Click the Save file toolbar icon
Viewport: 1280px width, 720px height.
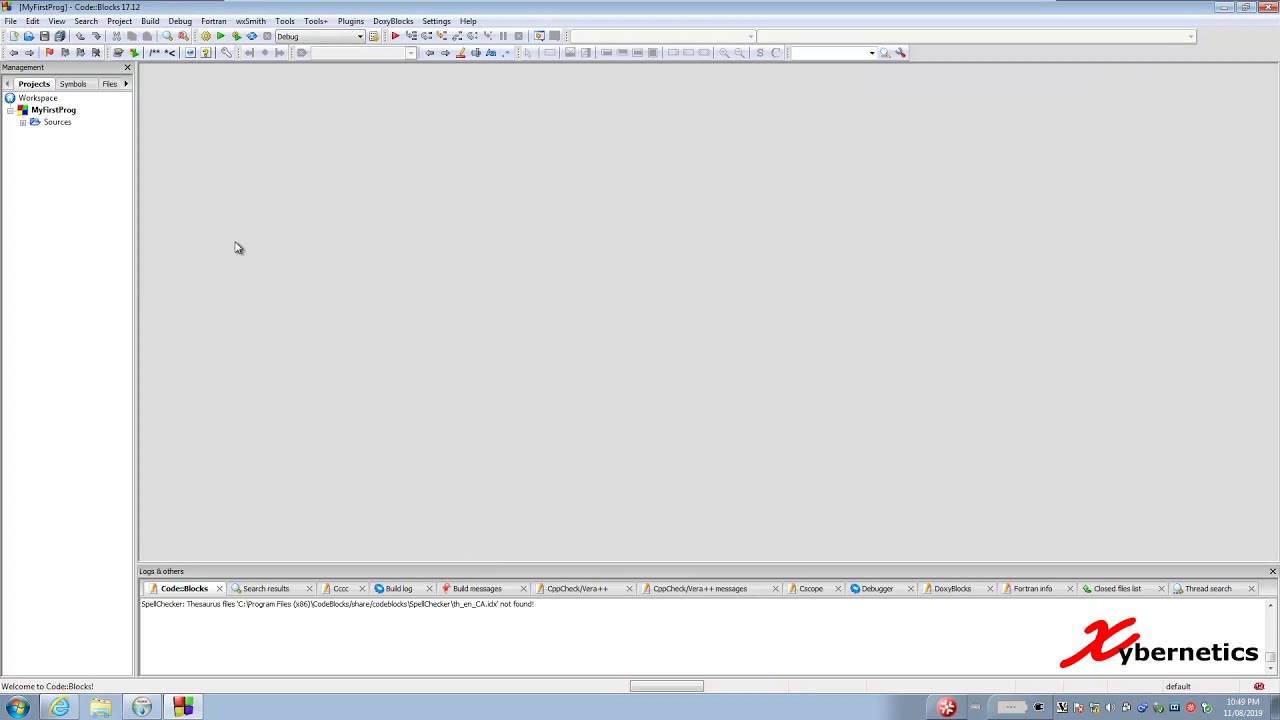point(44,36)
